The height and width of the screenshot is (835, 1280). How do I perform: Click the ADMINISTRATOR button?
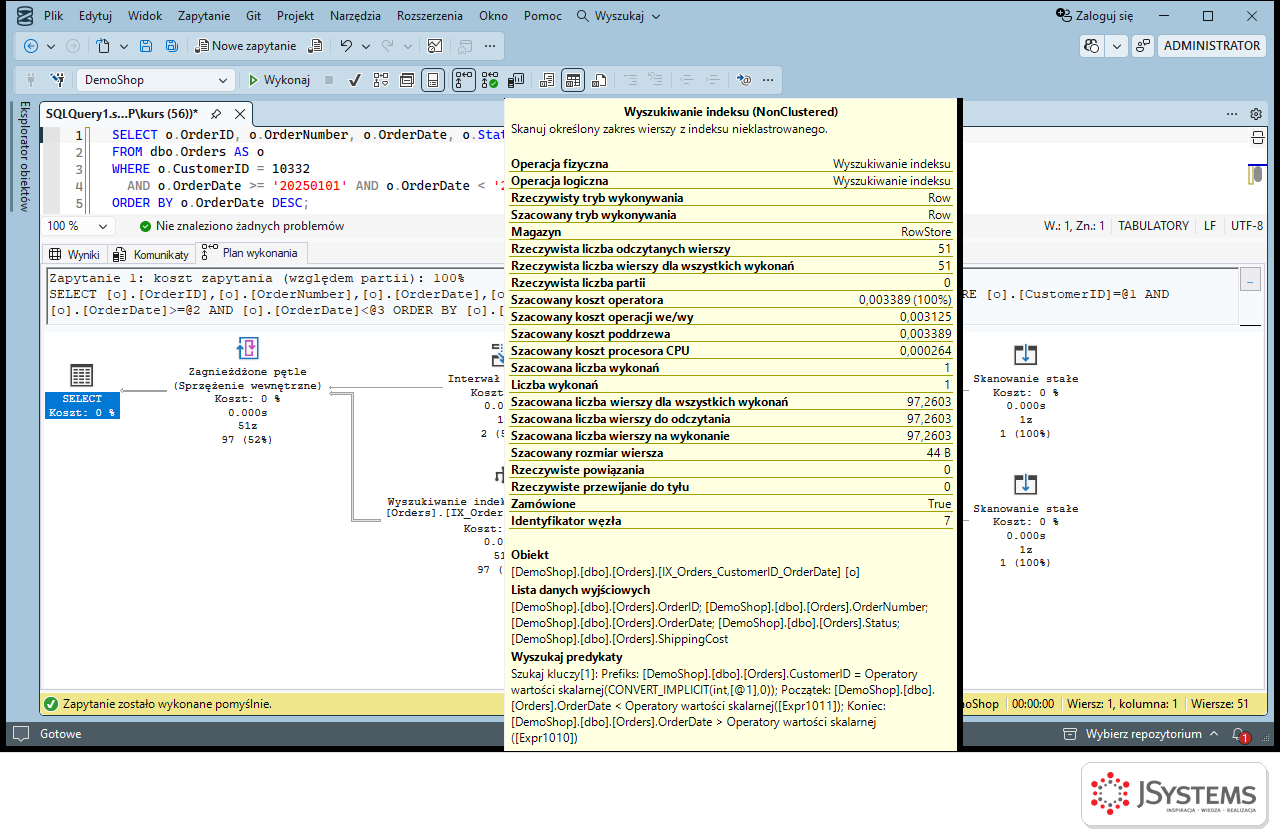[x=1212, y=46]
